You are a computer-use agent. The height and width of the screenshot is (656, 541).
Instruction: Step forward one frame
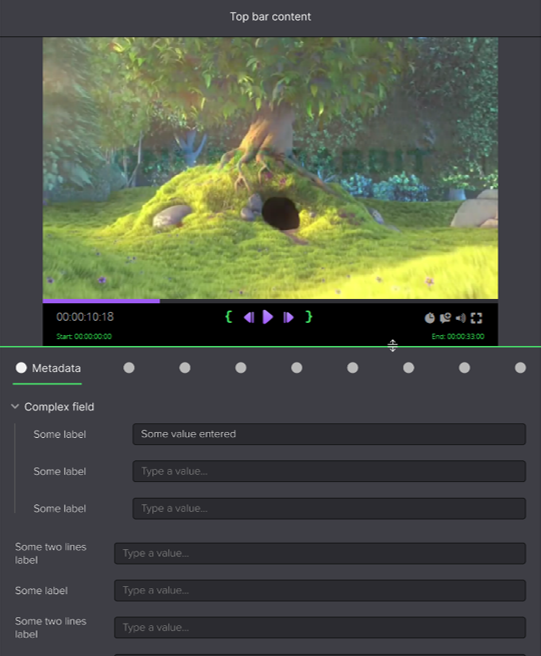288,318
